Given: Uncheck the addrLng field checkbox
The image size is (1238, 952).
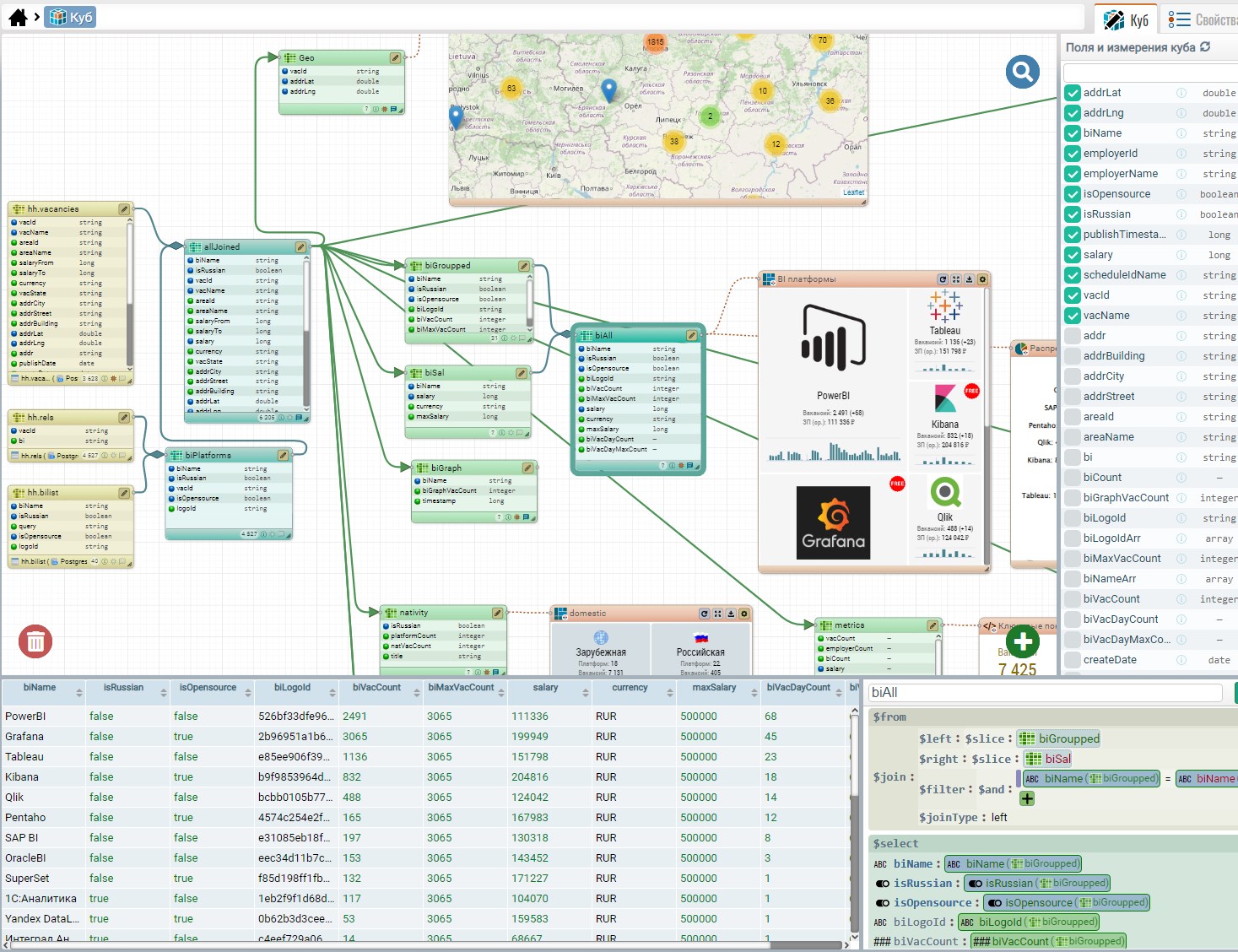Looking at the screenshot, I should [1073, 113].
